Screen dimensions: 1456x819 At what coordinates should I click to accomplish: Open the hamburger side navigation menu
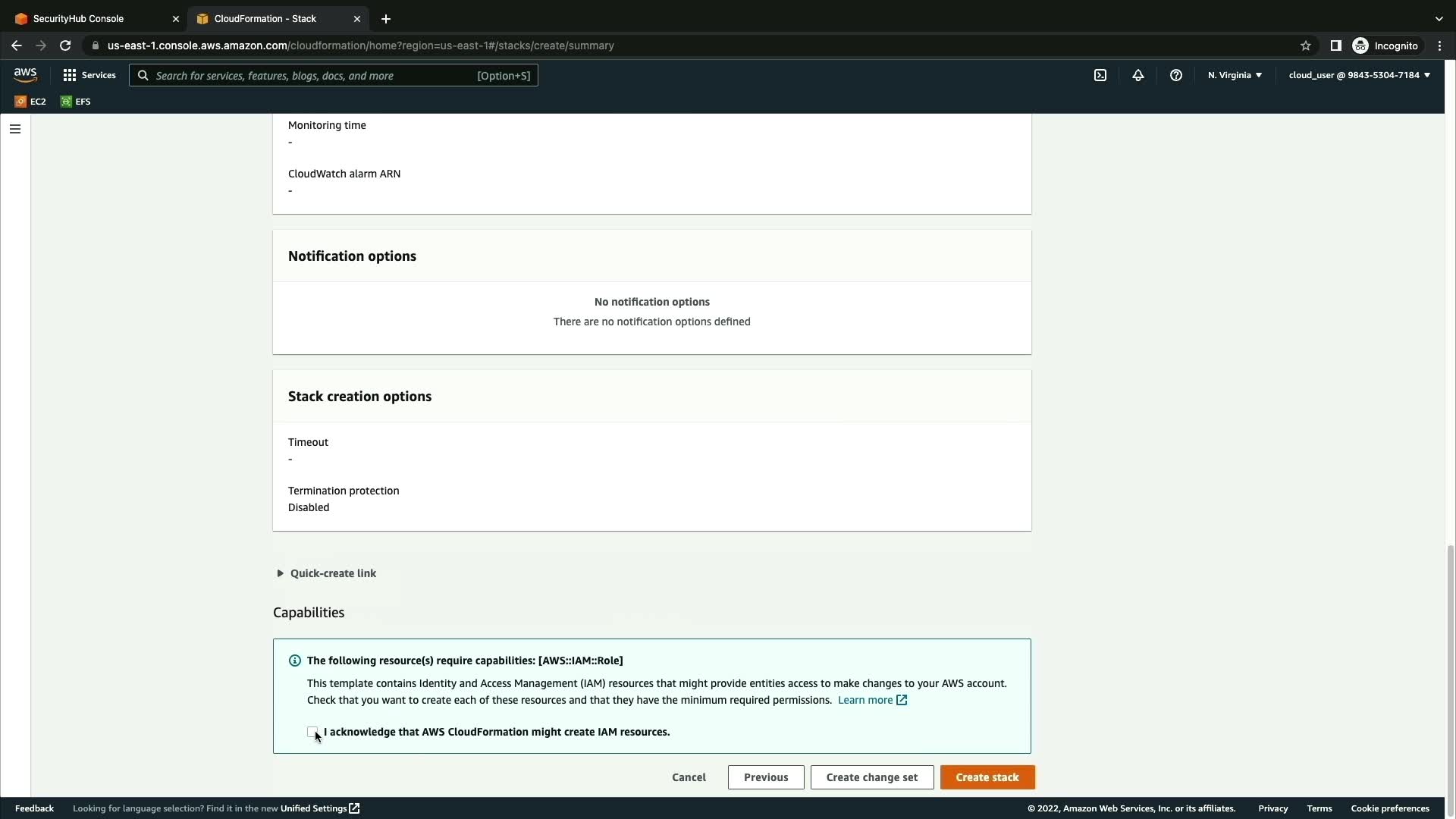15,129
